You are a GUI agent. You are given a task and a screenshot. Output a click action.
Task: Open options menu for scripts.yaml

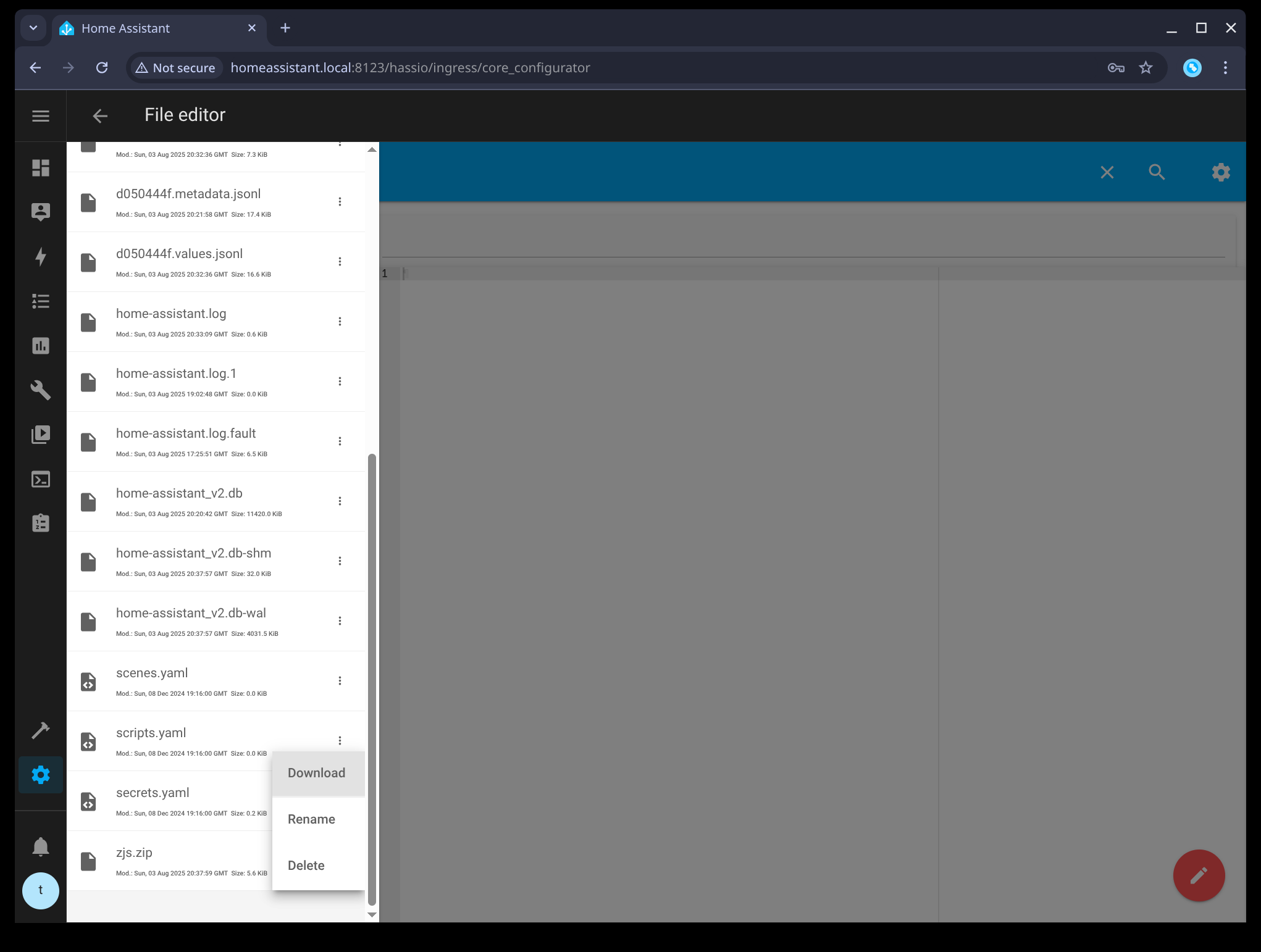click(x=340, y=741)
